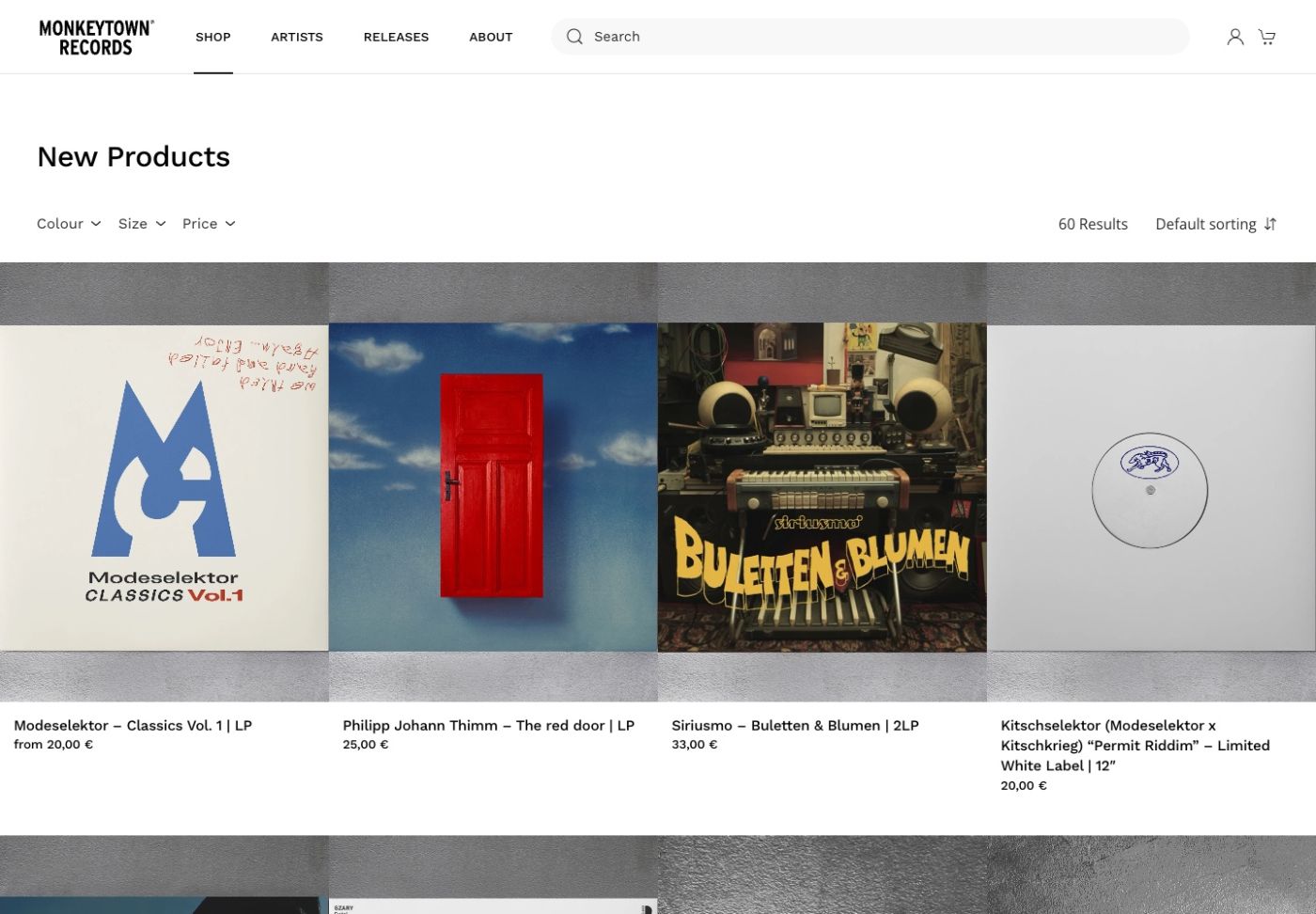The width and height of the screenshot is (1316, 914).
Task: Open the Artists menu item
Action: point(297,37)
